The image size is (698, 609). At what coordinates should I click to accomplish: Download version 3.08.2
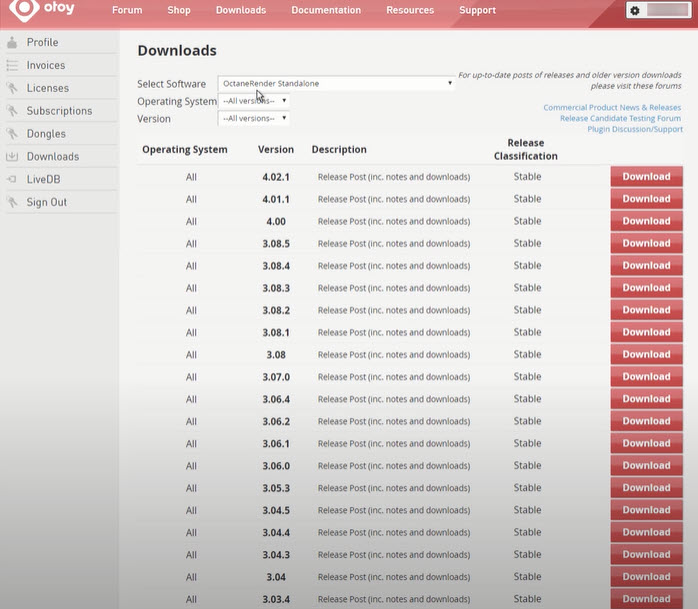click(x=646, y=310)
